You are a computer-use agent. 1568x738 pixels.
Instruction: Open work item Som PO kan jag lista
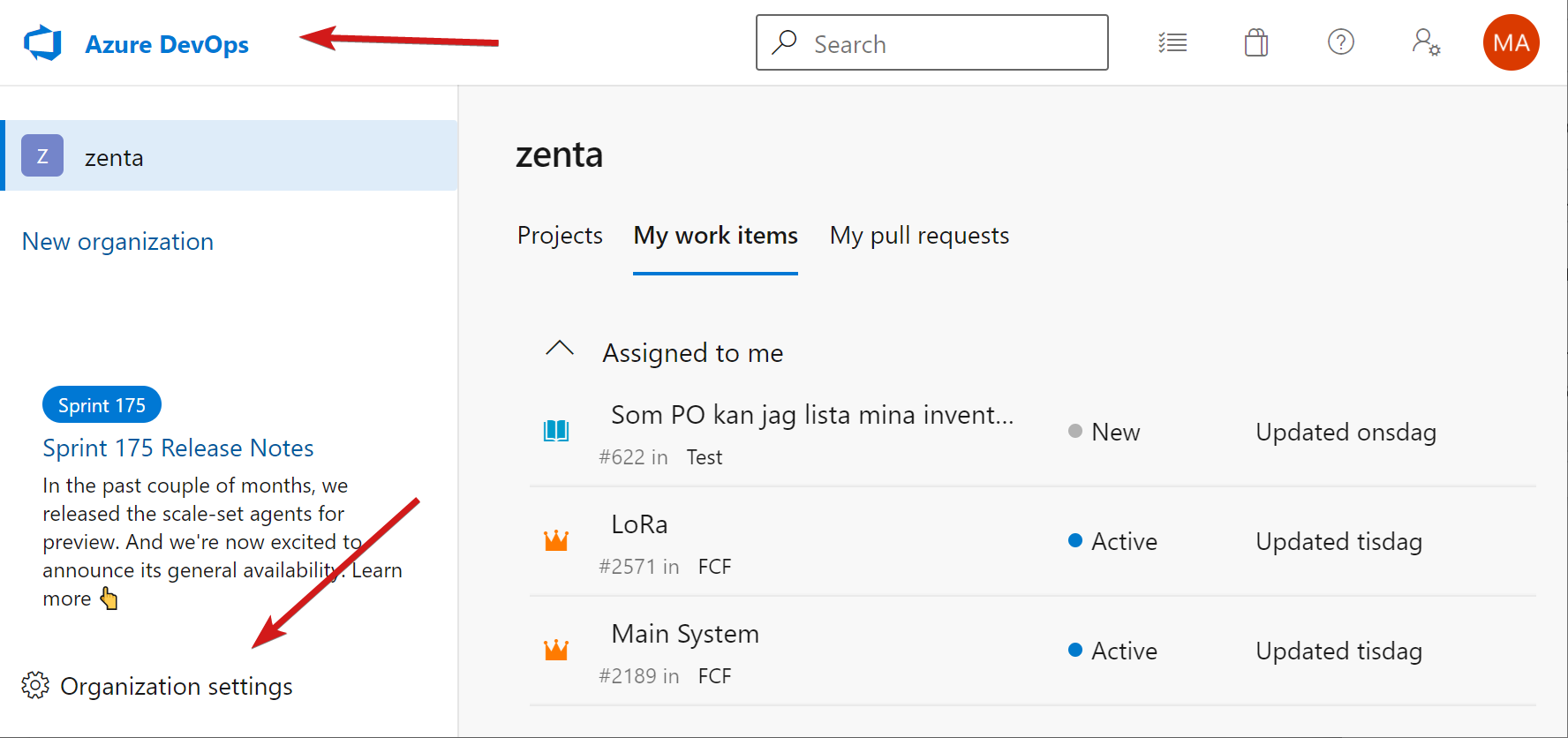(x=812, y=415)
